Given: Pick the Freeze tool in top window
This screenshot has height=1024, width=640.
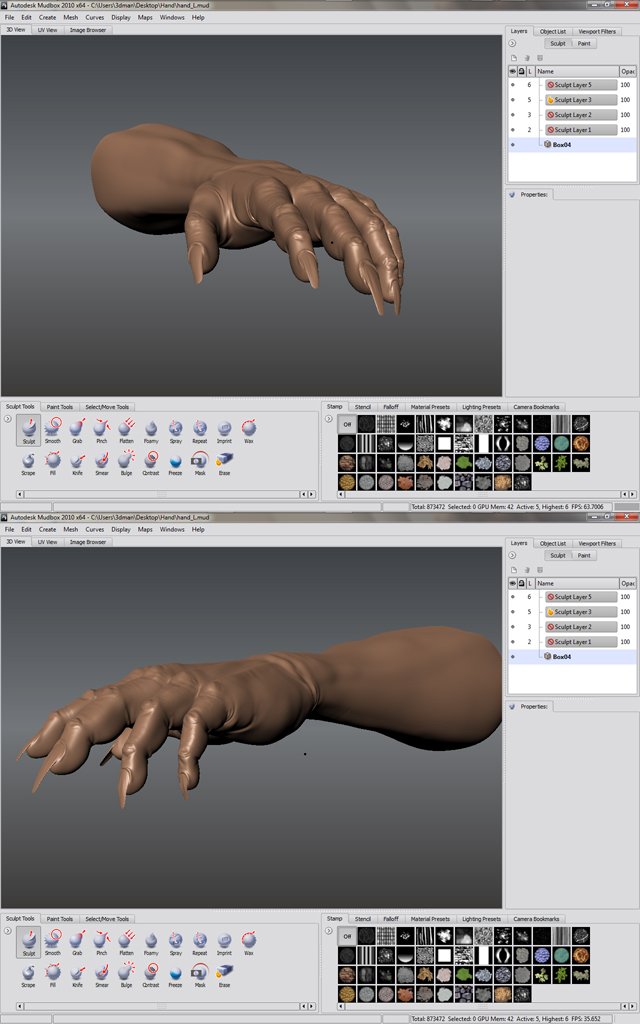Looking at the screenshot, I should (175, 462).
